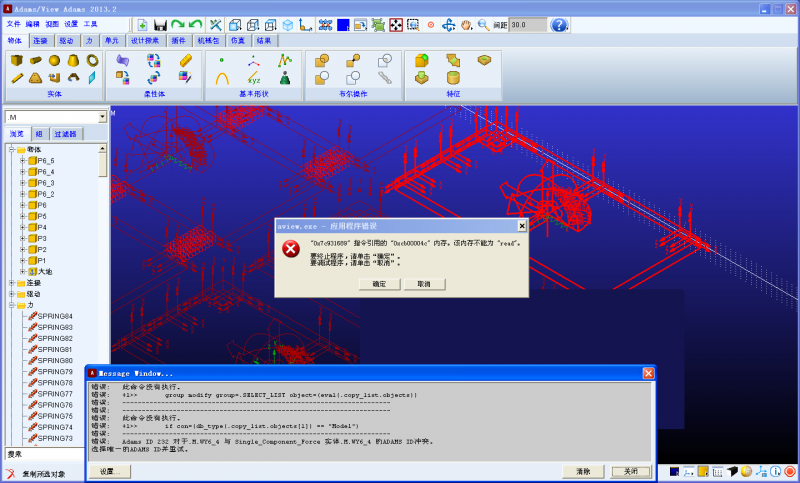Open the 工具 menu

point(90,24)
